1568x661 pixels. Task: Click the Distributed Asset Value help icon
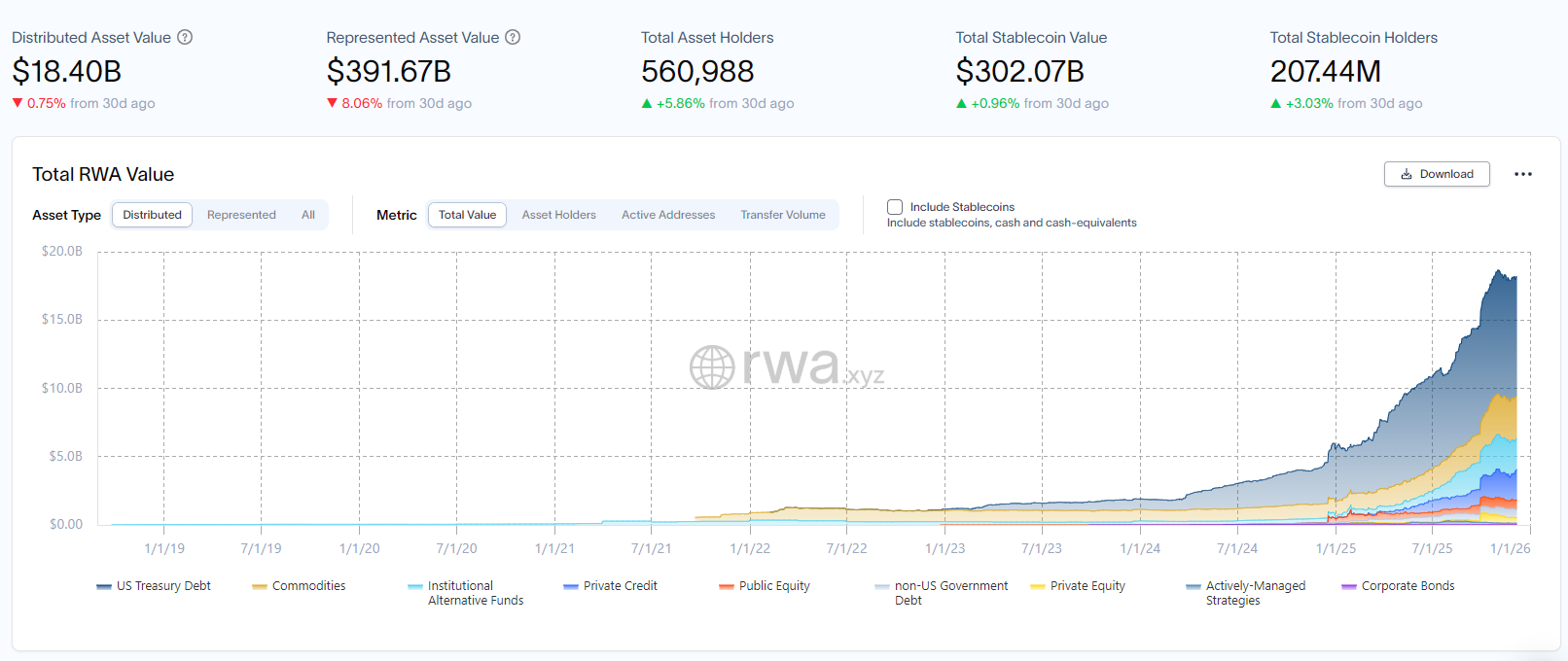[x=185, y=38]
